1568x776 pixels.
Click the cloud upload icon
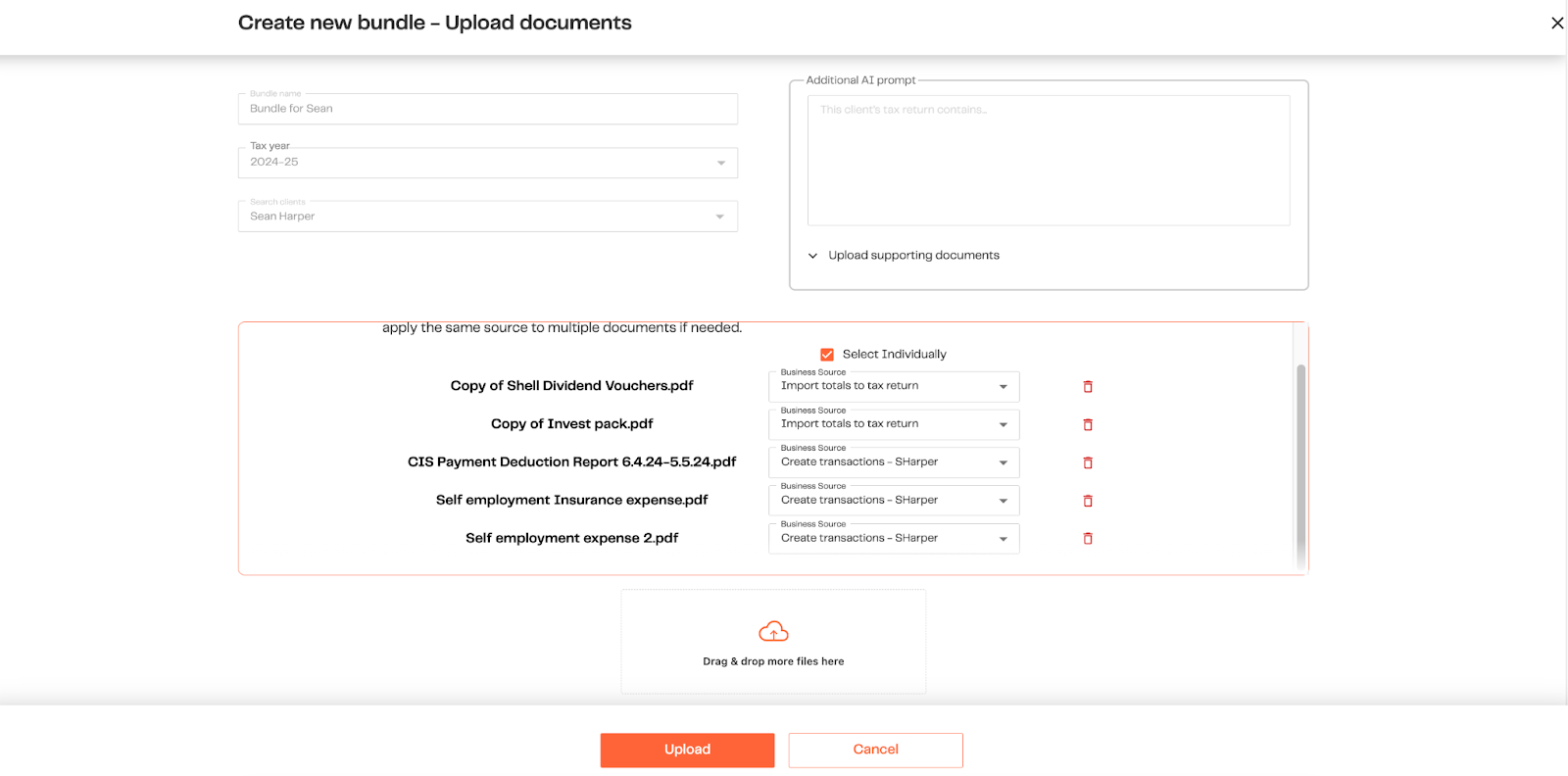point(773,632)
